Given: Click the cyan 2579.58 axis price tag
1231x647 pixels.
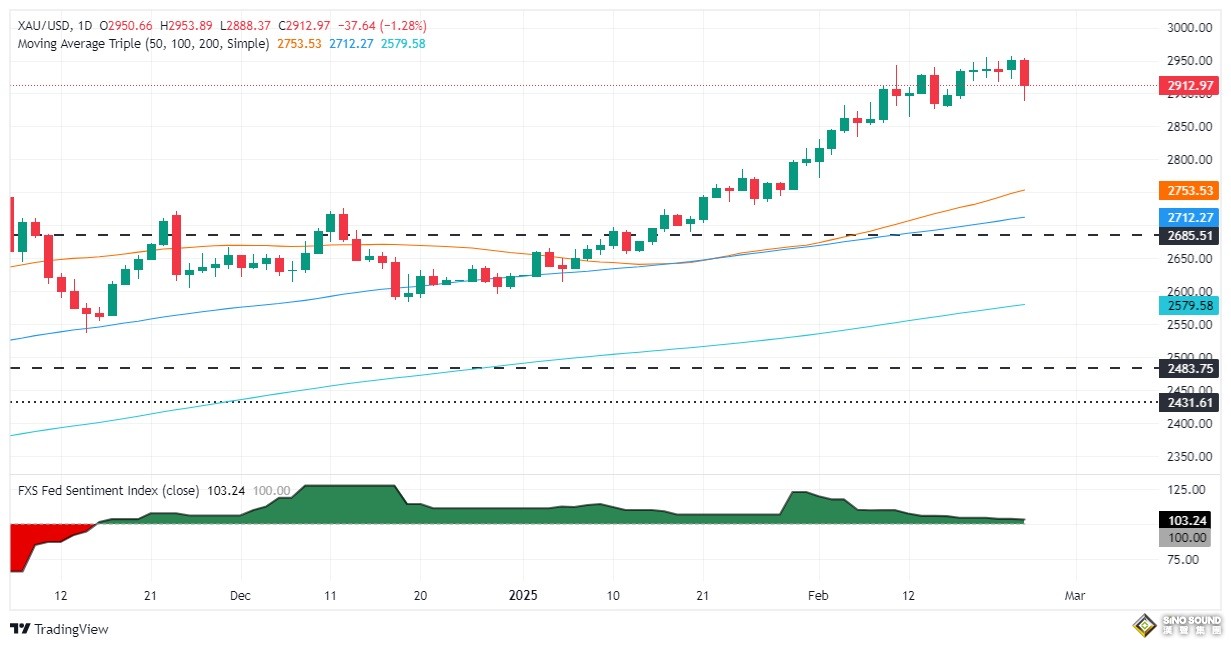Looking at the screenshot, I should [1189, 304].
